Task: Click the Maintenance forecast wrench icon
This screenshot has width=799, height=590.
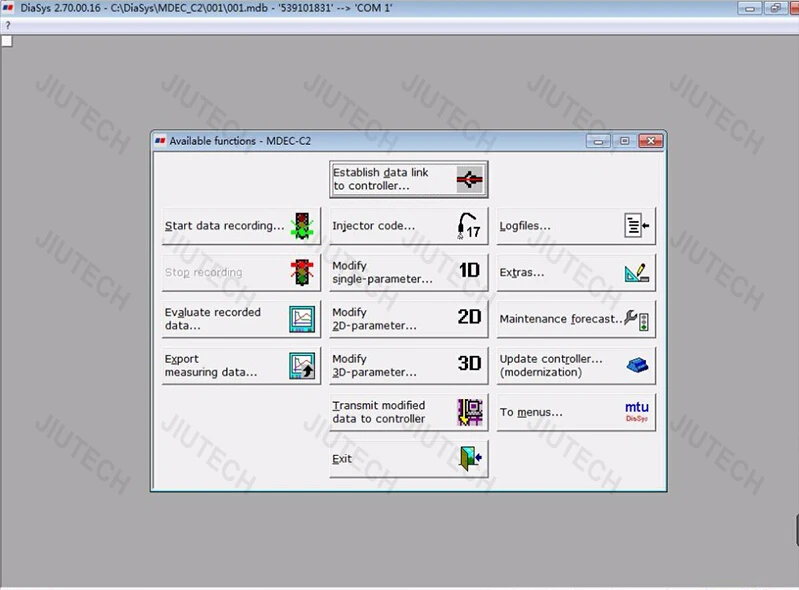Action: (x=637, y=319)
